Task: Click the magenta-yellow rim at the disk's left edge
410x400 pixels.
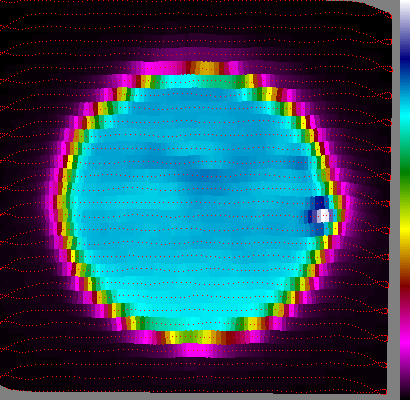Action: [x=61, y=200]
